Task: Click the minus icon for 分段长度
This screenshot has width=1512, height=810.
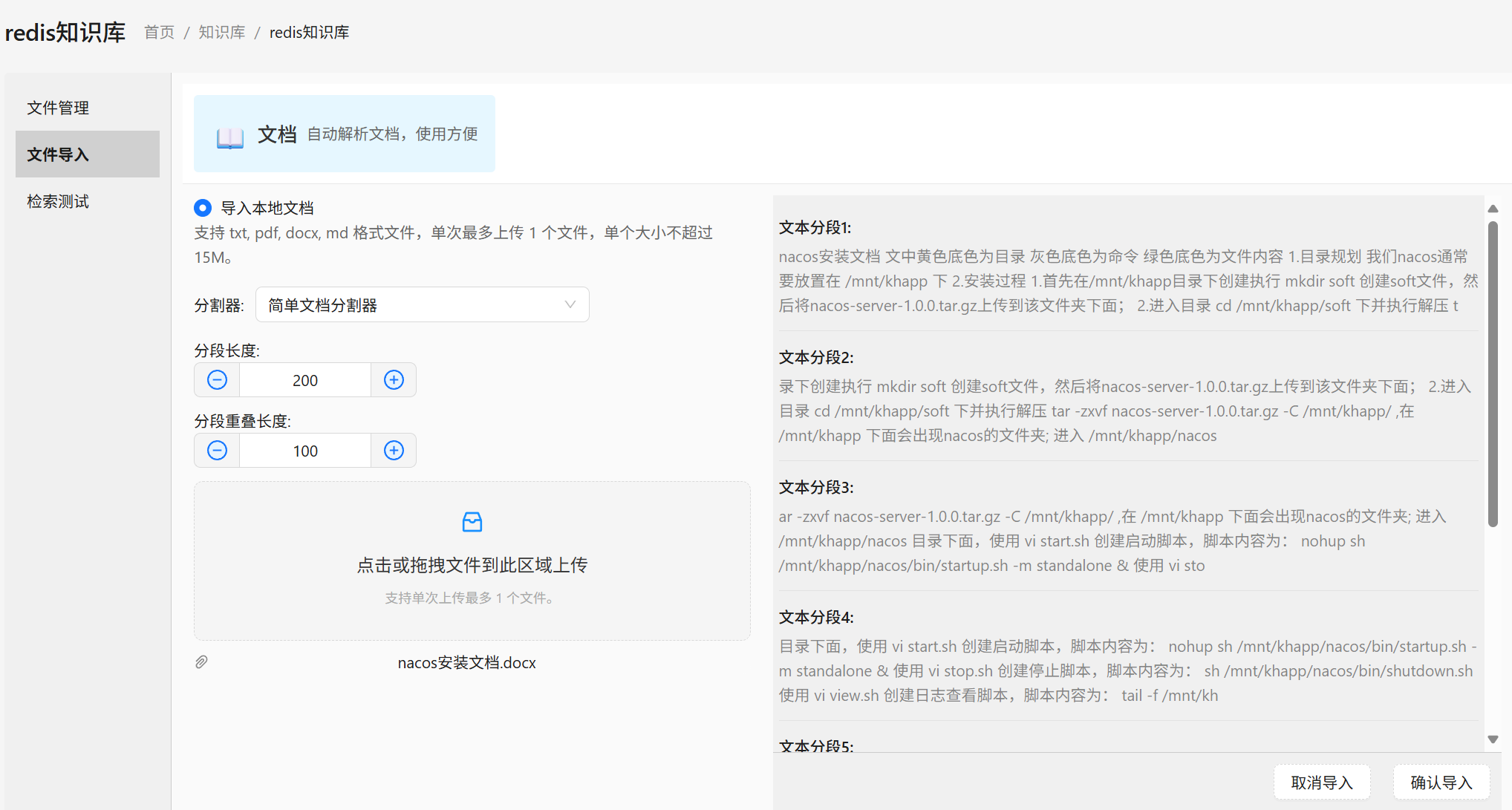Action: pos(217,380)
